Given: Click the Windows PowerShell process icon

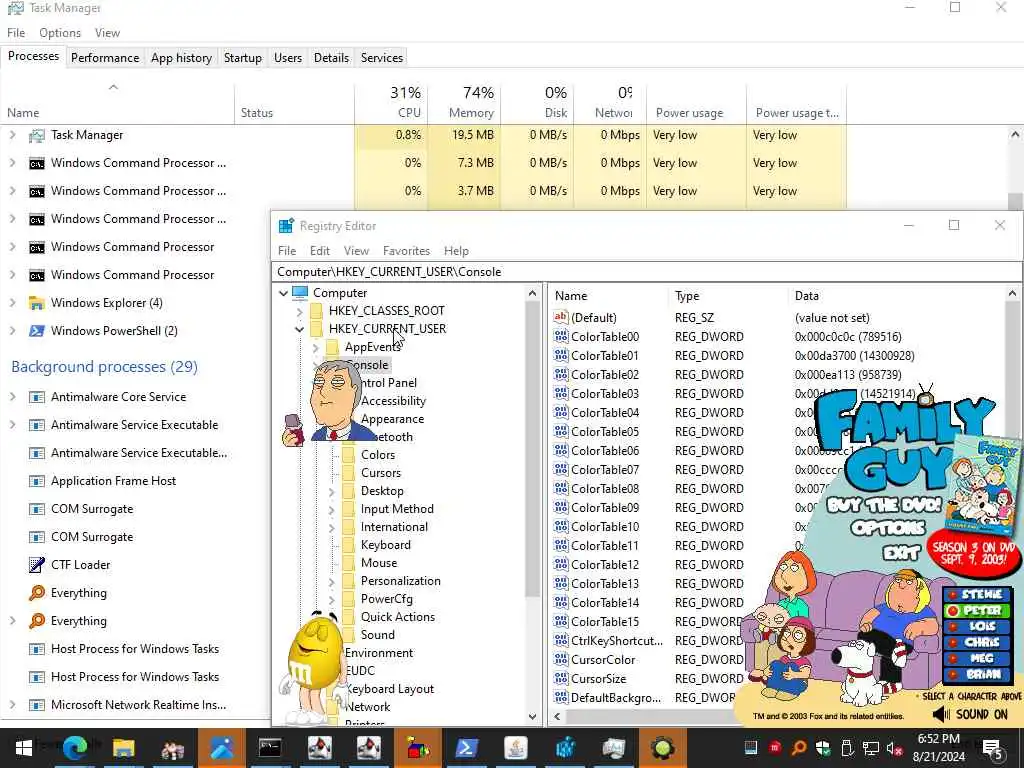Looking at the screenshot, I should (37, 331).
